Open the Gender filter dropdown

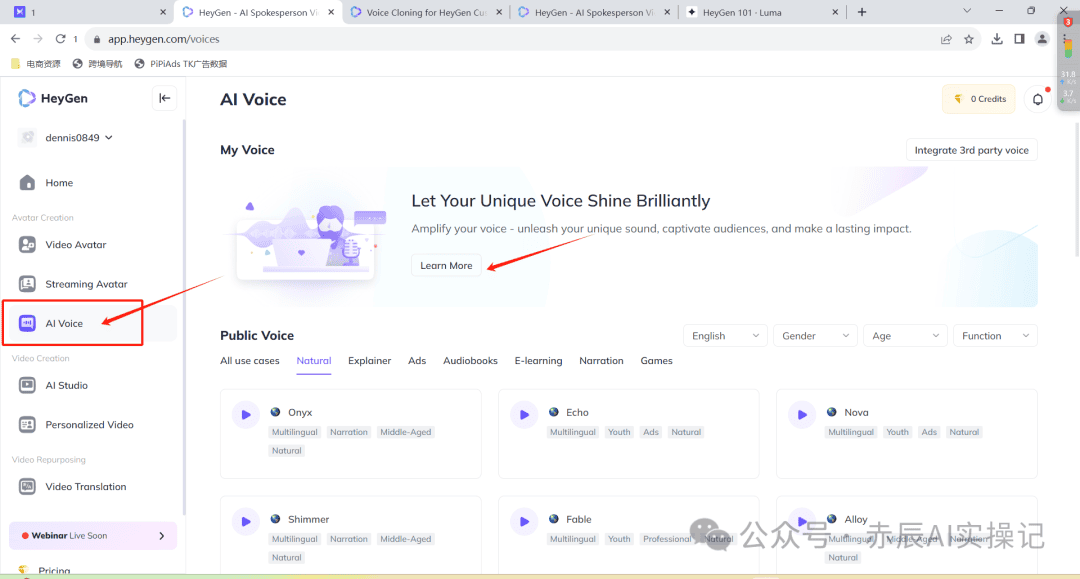pyautogui.click(x=815, y=336)
